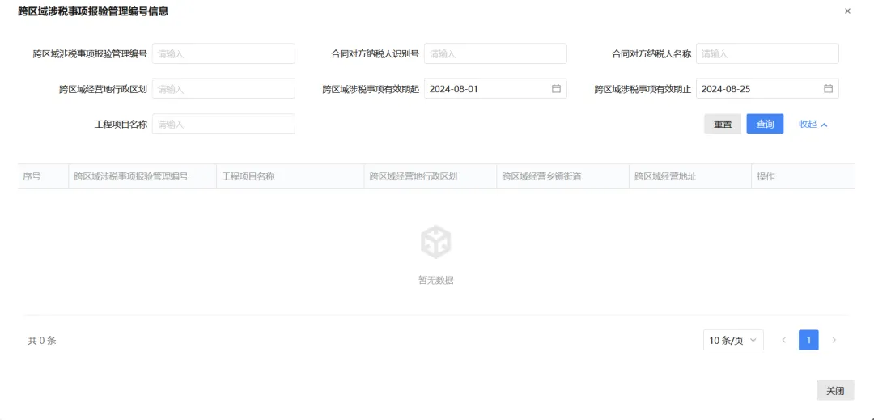Click the 合同对方纳税人识别号 input field
874x420 pixels.
495,54
